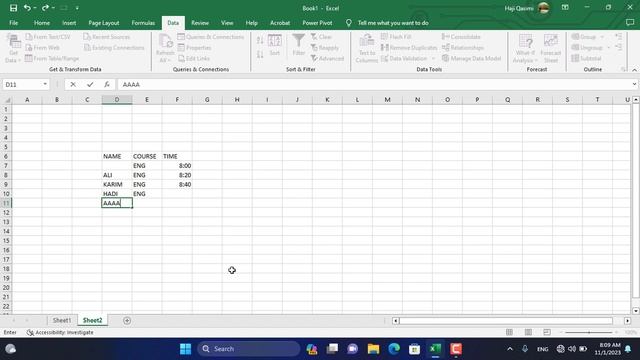
Task: Open Recent Sources
Action: (107, 37)
